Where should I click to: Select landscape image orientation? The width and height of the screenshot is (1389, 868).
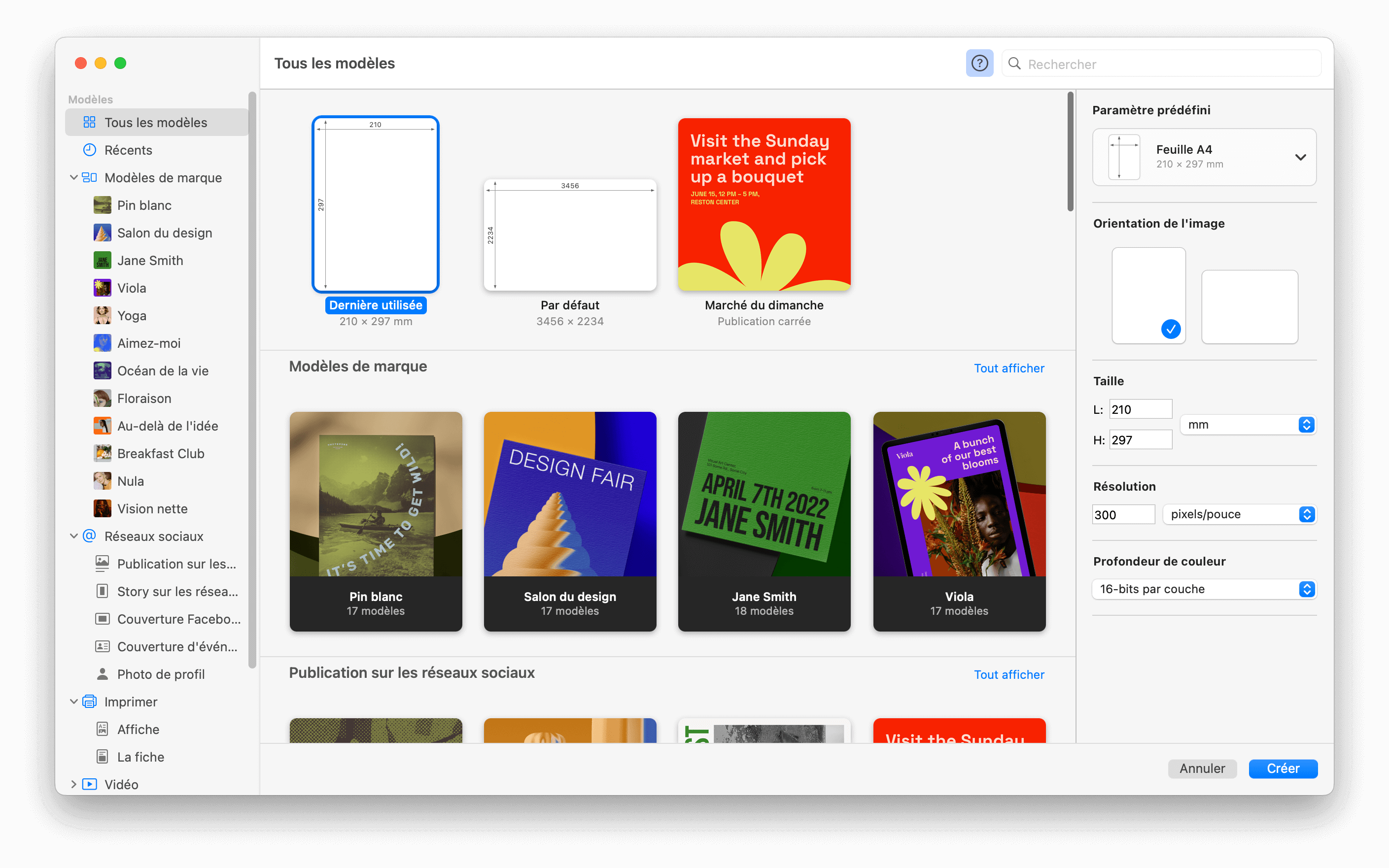pyautogui.click(x=1250, y=306)
